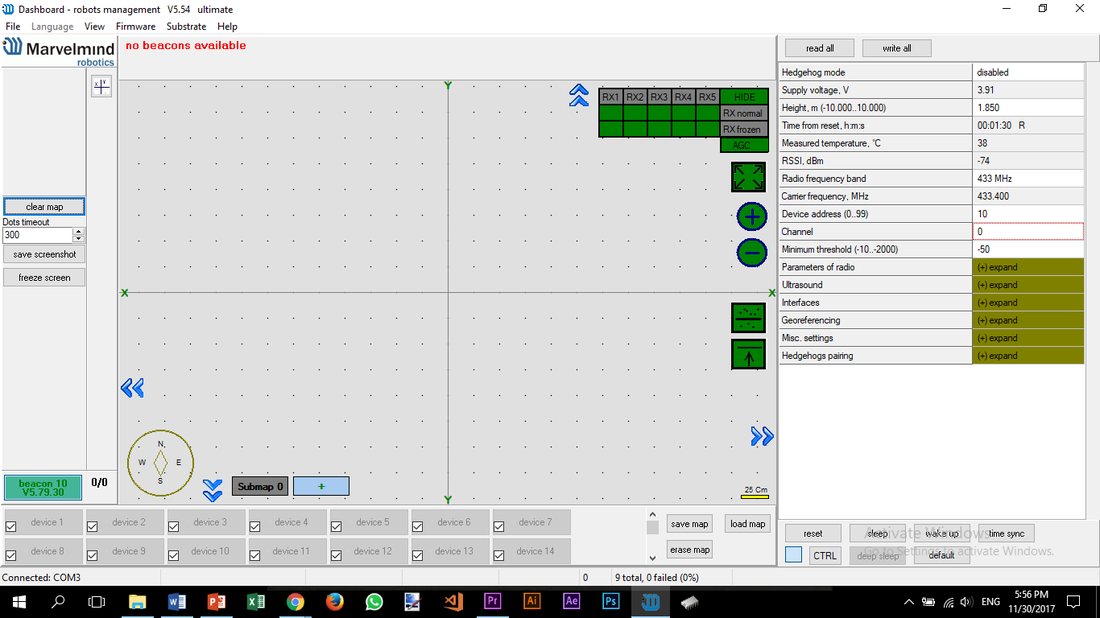
Task: Toggle the device 1 checkbox
Action: click(x=11, y=526)
